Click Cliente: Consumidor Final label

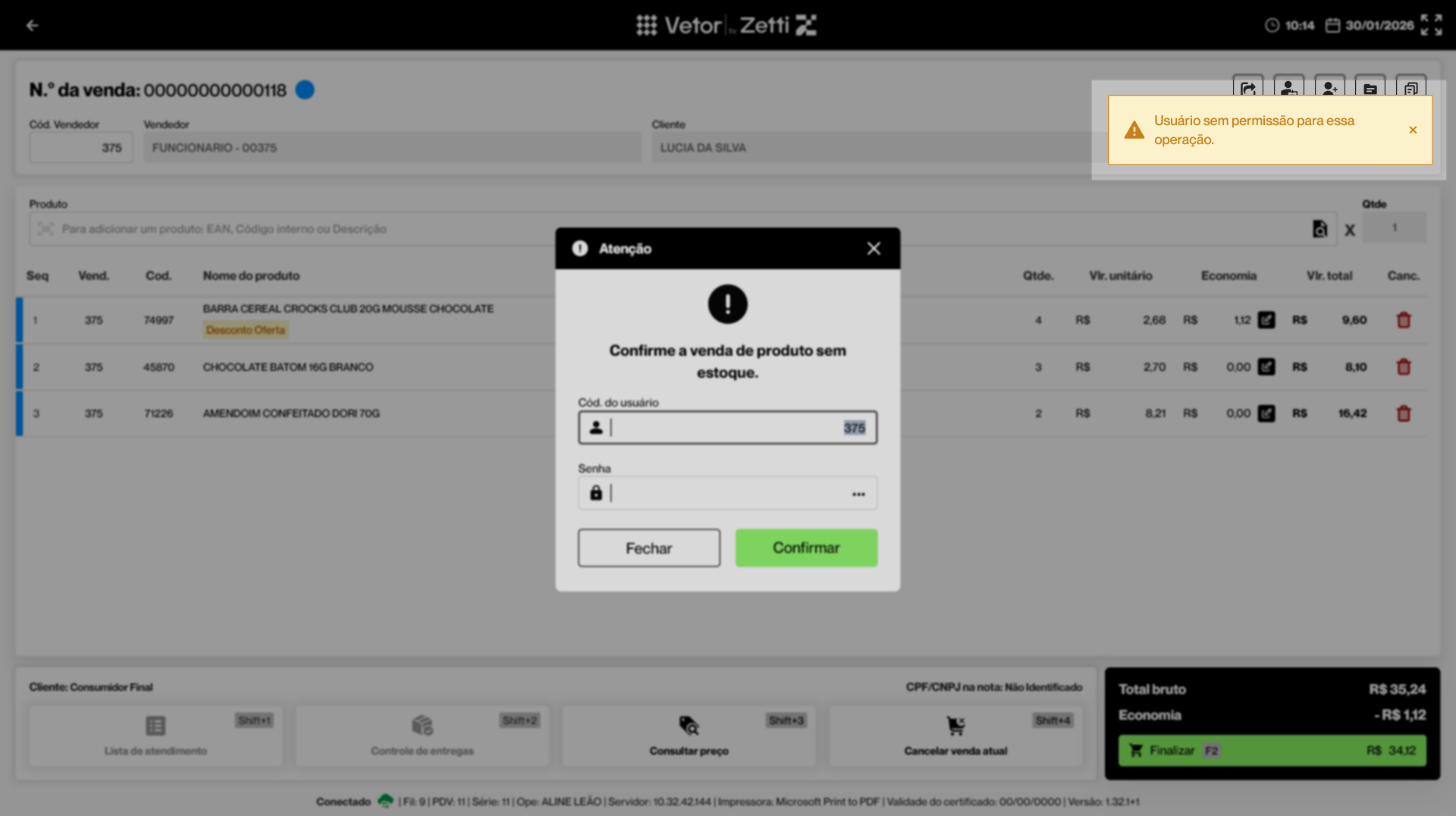(x=91, y=687)
